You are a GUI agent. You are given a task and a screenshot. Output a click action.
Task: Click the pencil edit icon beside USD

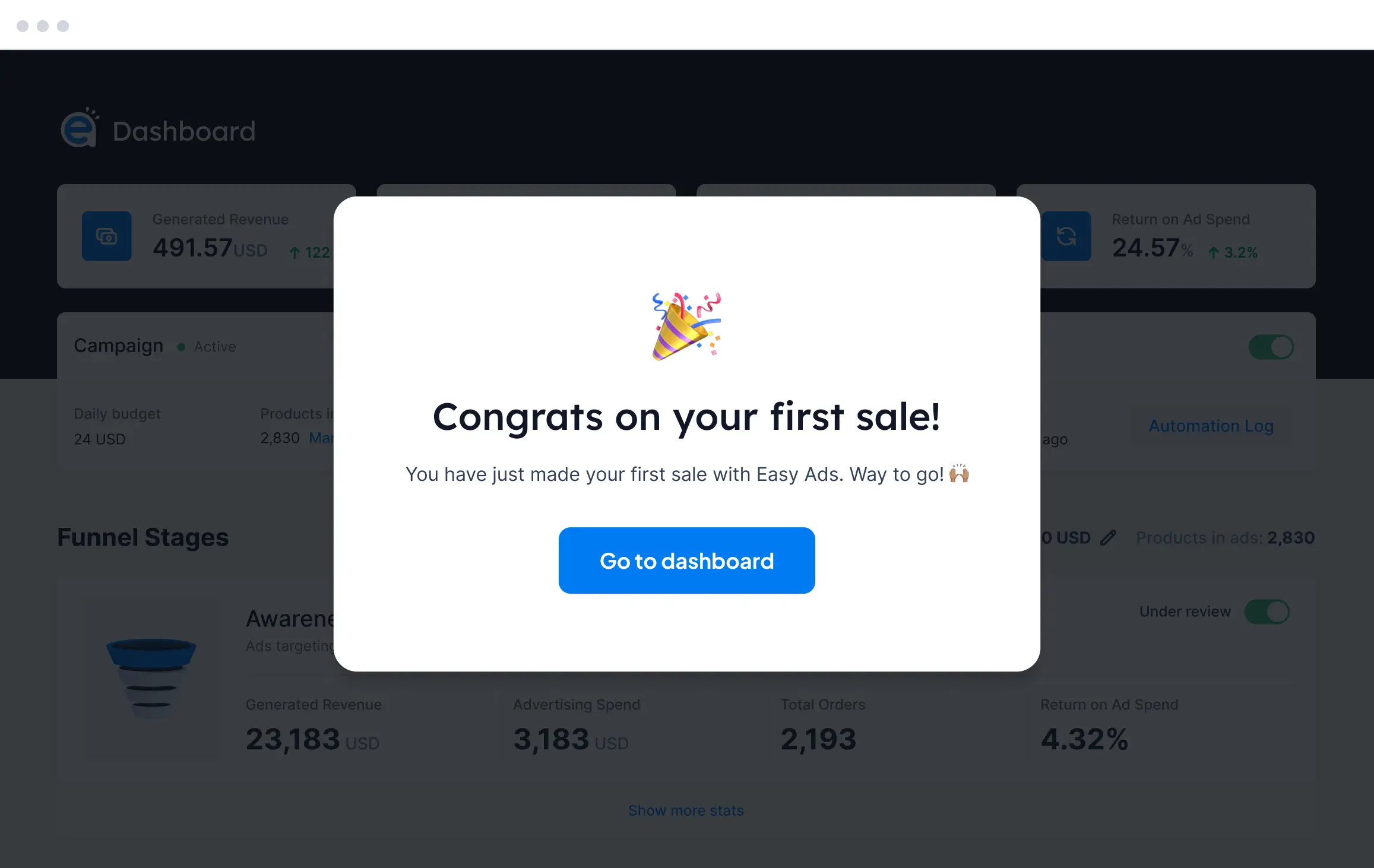pyautogui.click(x=1108, y=538)
